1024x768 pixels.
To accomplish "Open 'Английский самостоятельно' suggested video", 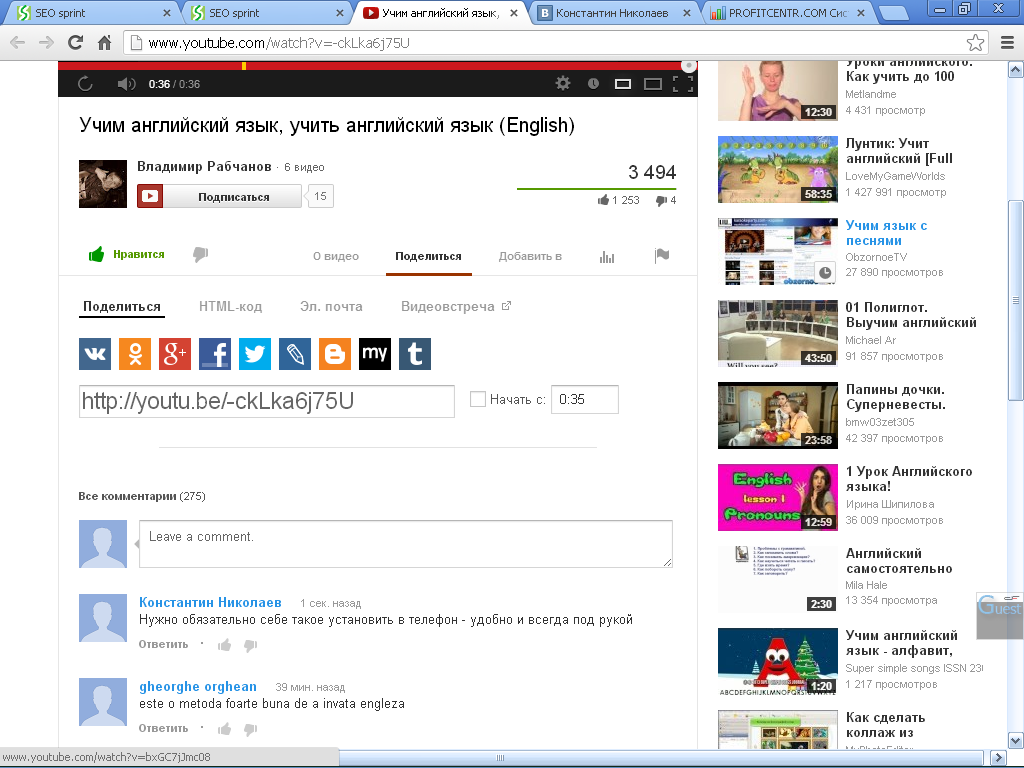I will 899,561.
